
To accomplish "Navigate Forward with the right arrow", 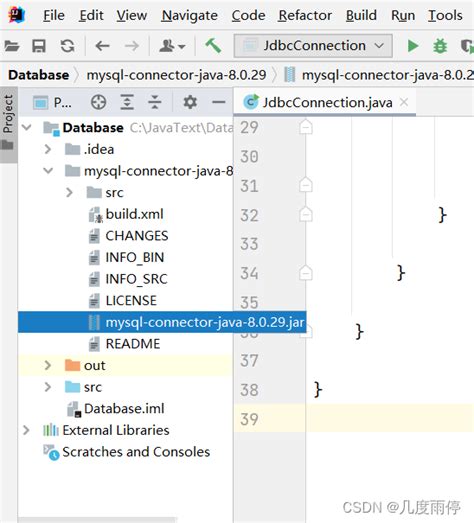I will (132, 46).
